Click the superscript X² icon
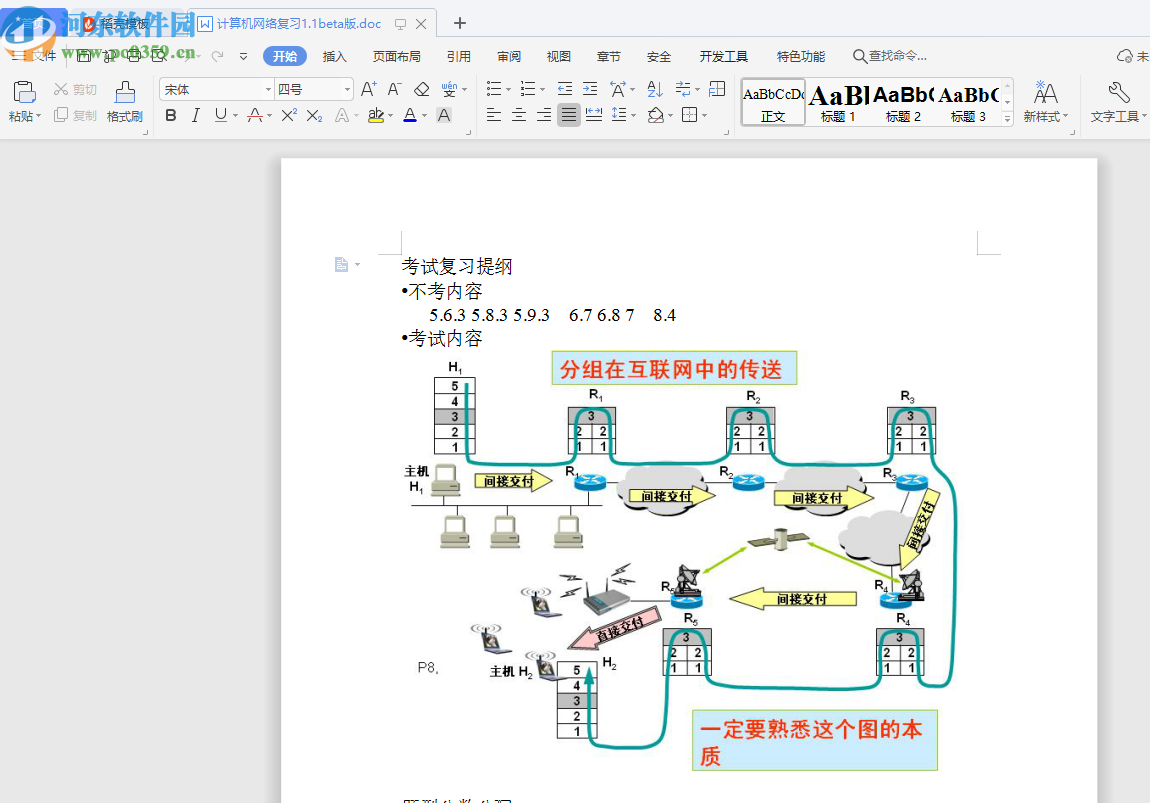This screenshot has width=1150, height=803. pos(288,115)
